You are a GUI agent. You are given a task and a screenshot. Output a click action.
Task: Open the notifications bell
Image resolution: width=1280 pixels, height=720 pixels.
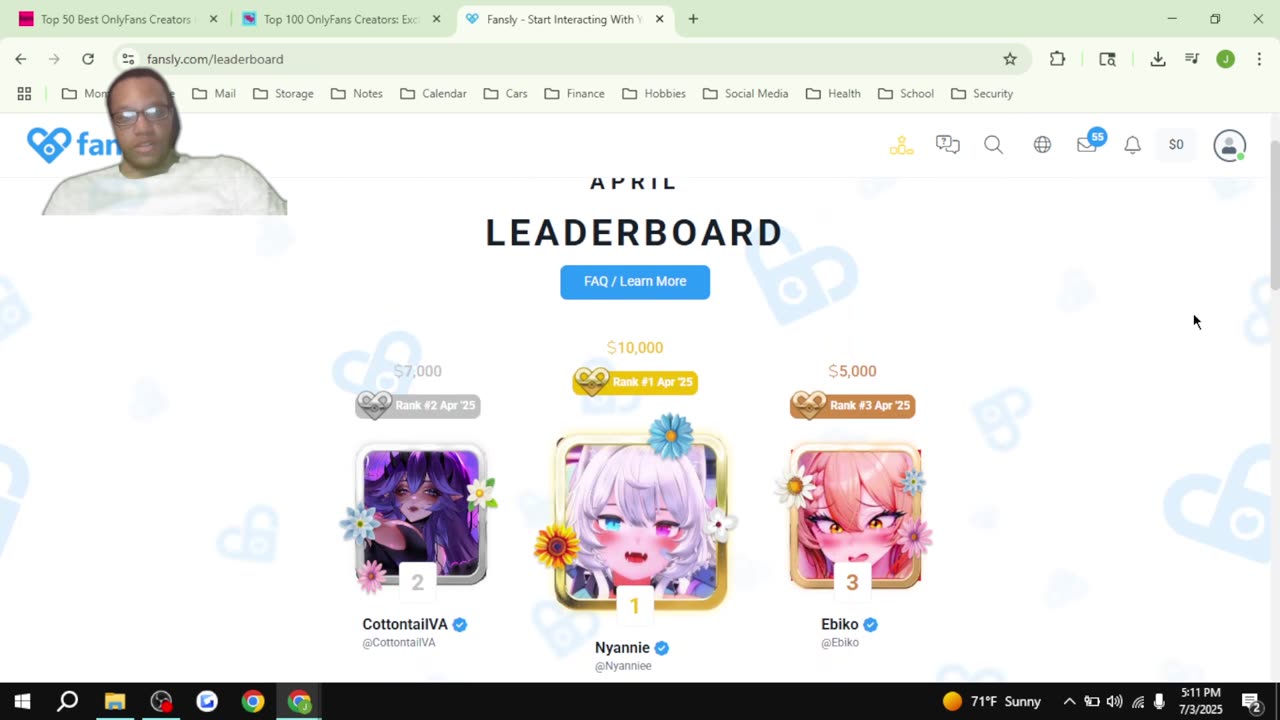coord(1132,145)
